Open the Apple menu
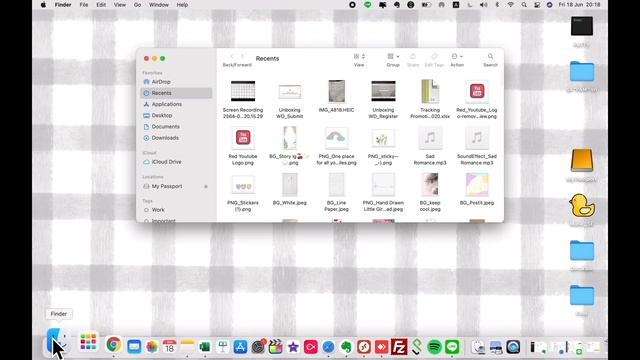The image size is (640, 360). coord(43,5)
